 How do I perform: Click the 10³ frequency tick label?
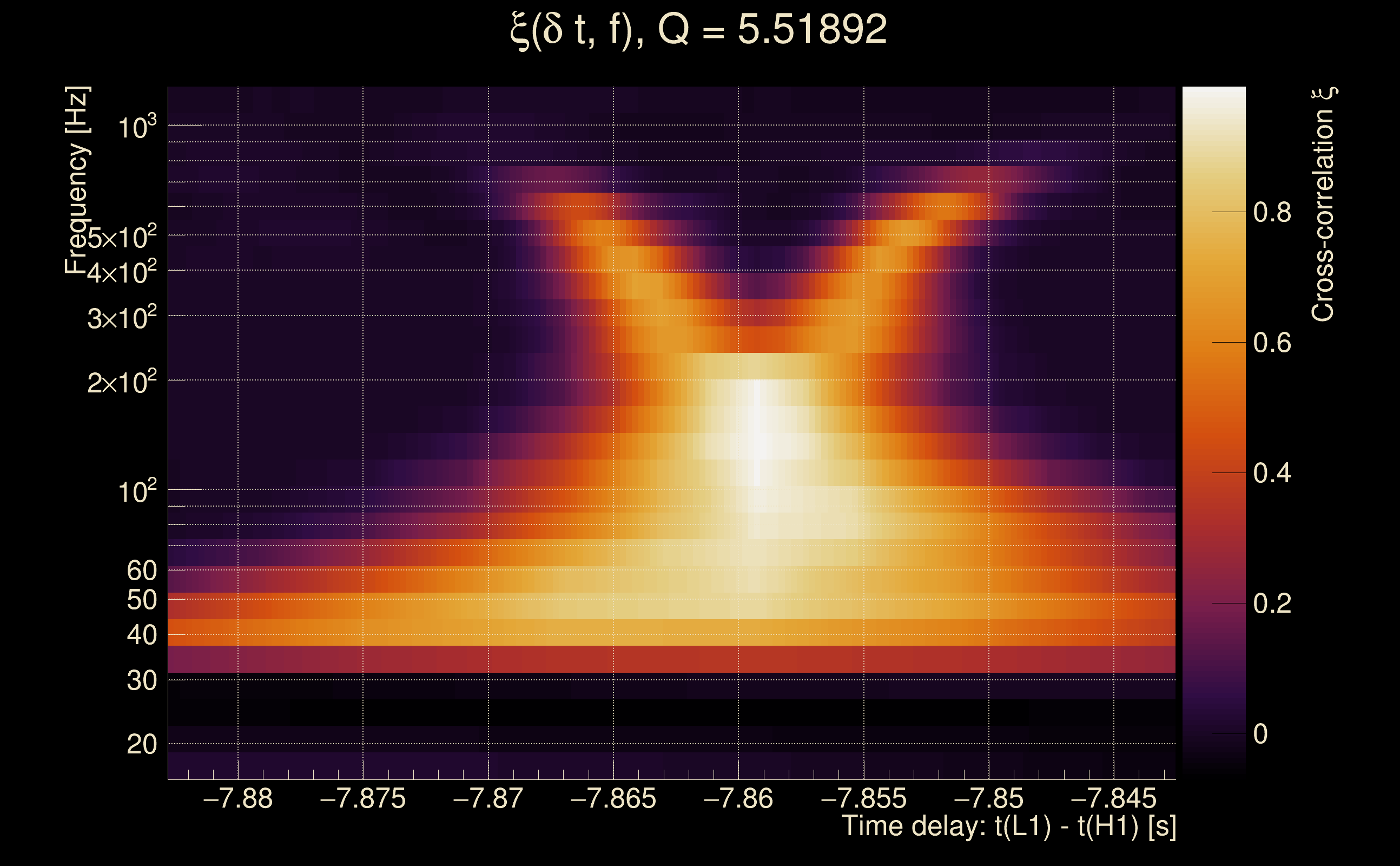137,127
